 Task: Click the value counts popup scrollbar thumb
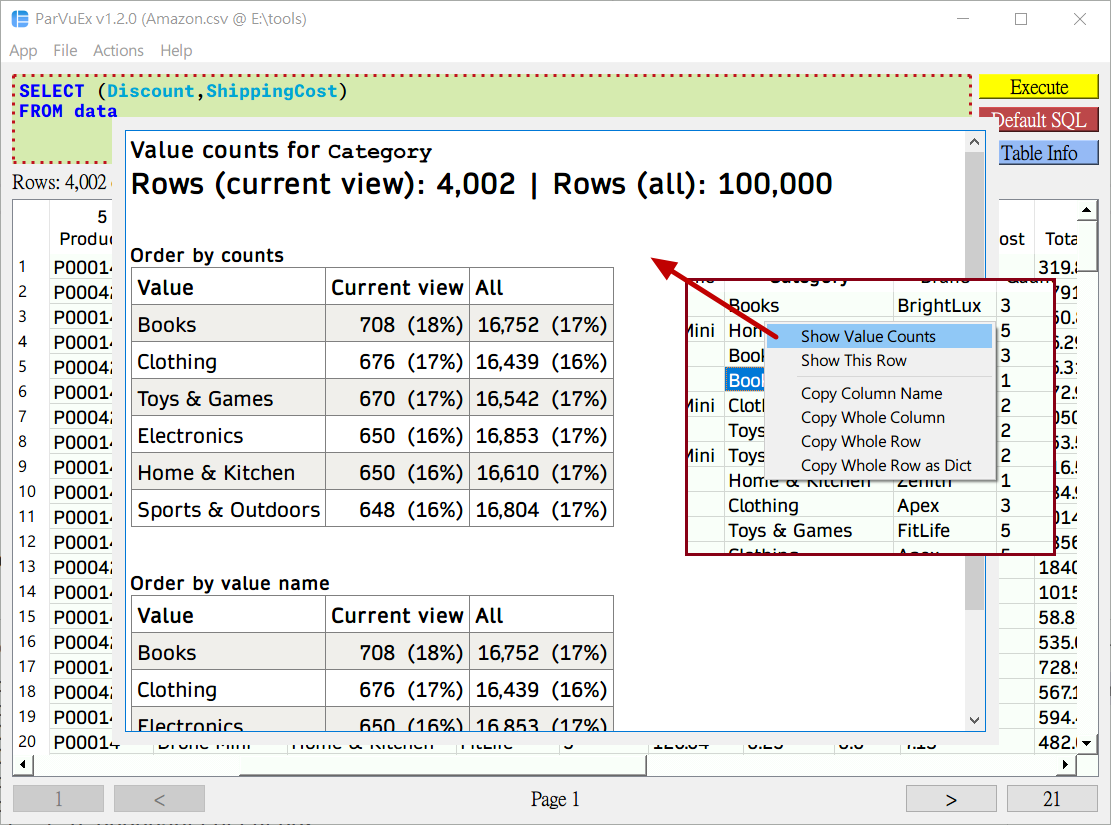[974, 383]
